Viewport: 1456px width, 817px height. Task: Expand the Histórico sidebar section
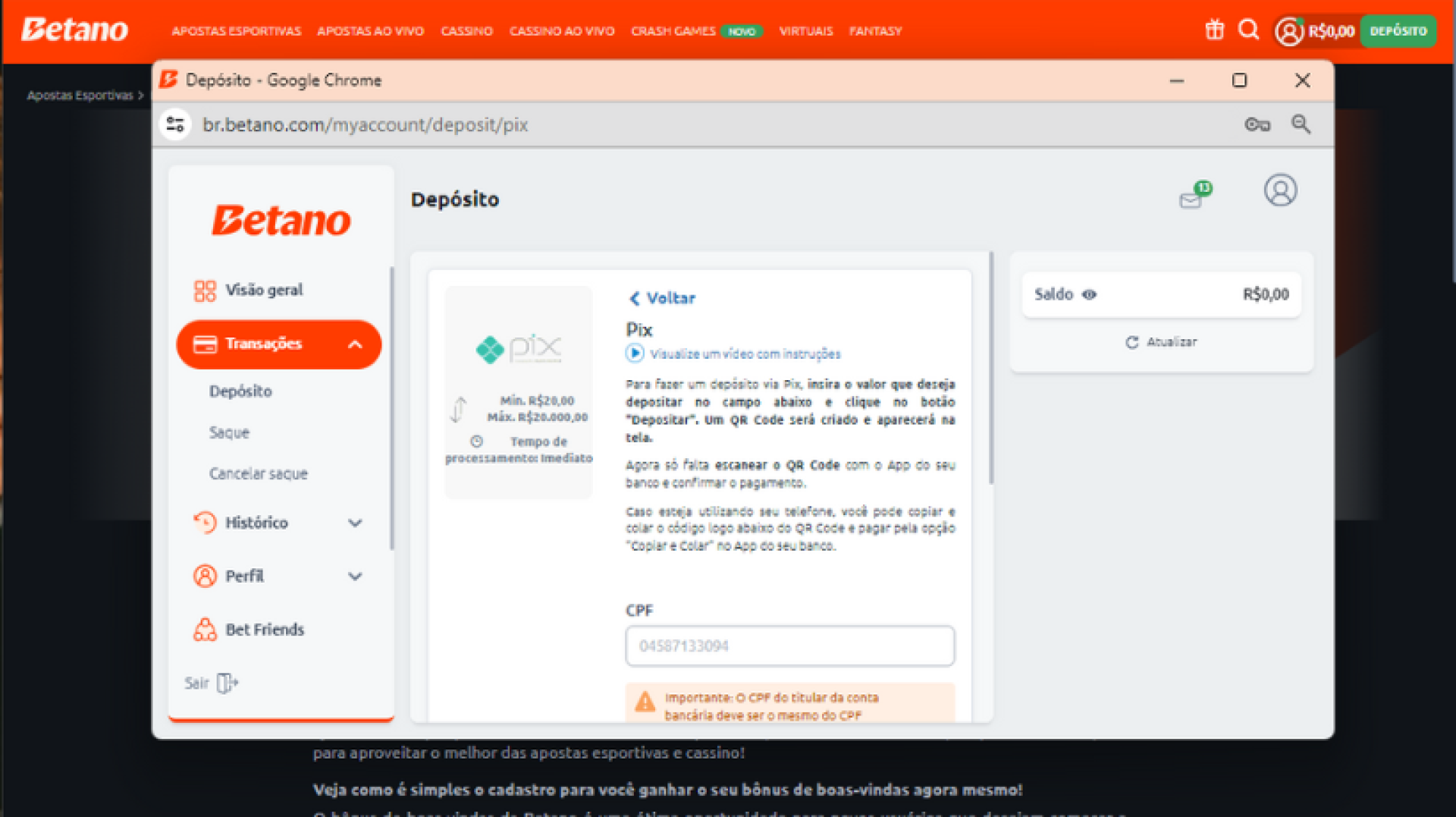354,523
